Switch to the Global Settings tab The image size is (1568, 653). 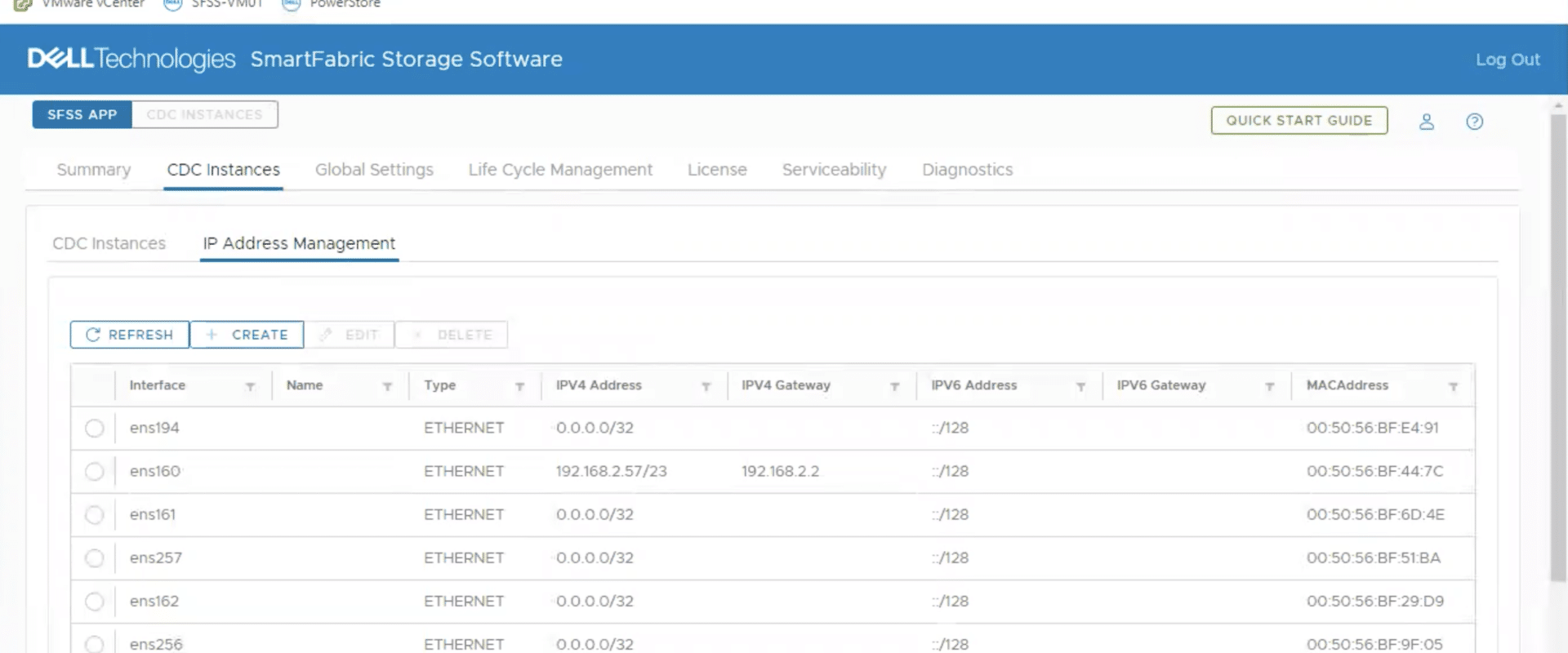(x=374, y=170)
